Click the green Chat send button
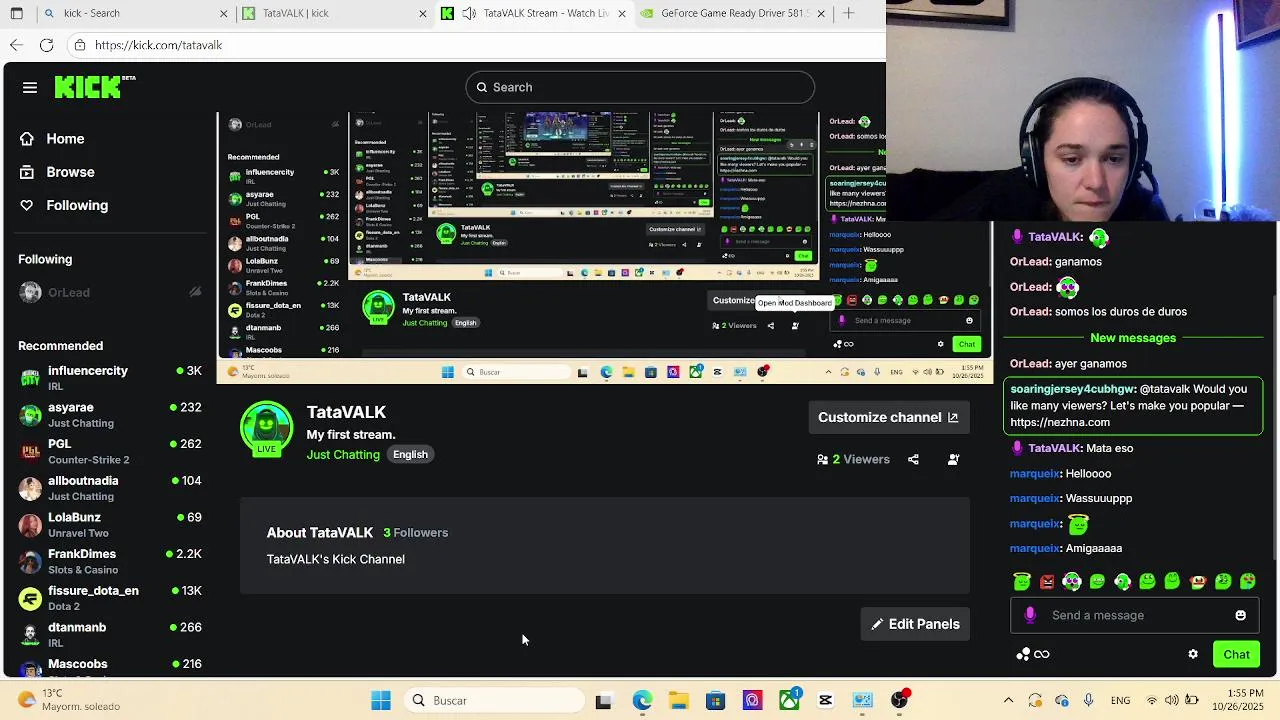This screenshot has width=1280, height=720. tap(1236, 654)
